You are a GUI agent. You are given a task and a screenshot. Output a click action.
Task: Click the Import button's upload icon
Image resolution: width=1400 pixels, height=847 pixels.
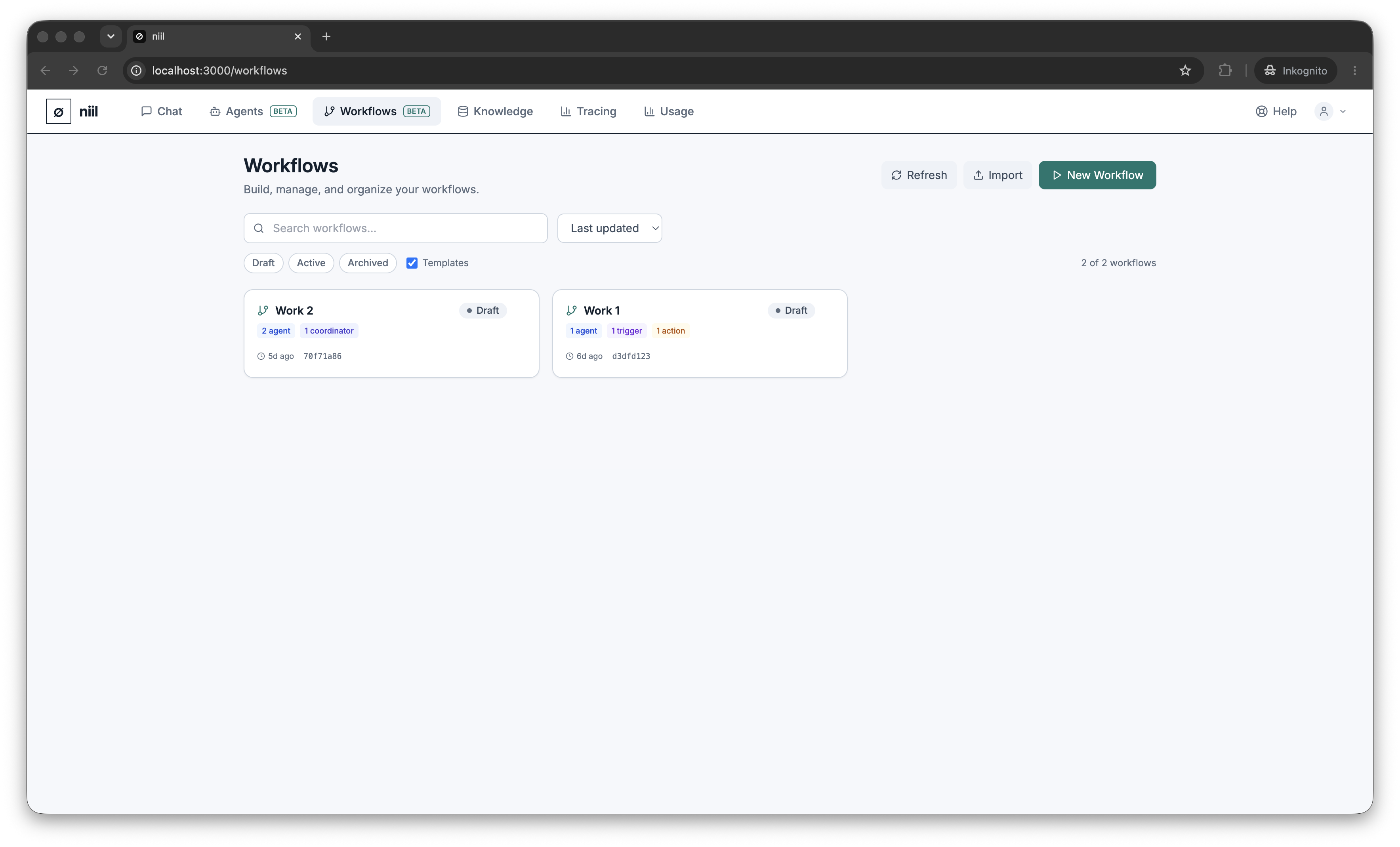click(x=978, y=175)
